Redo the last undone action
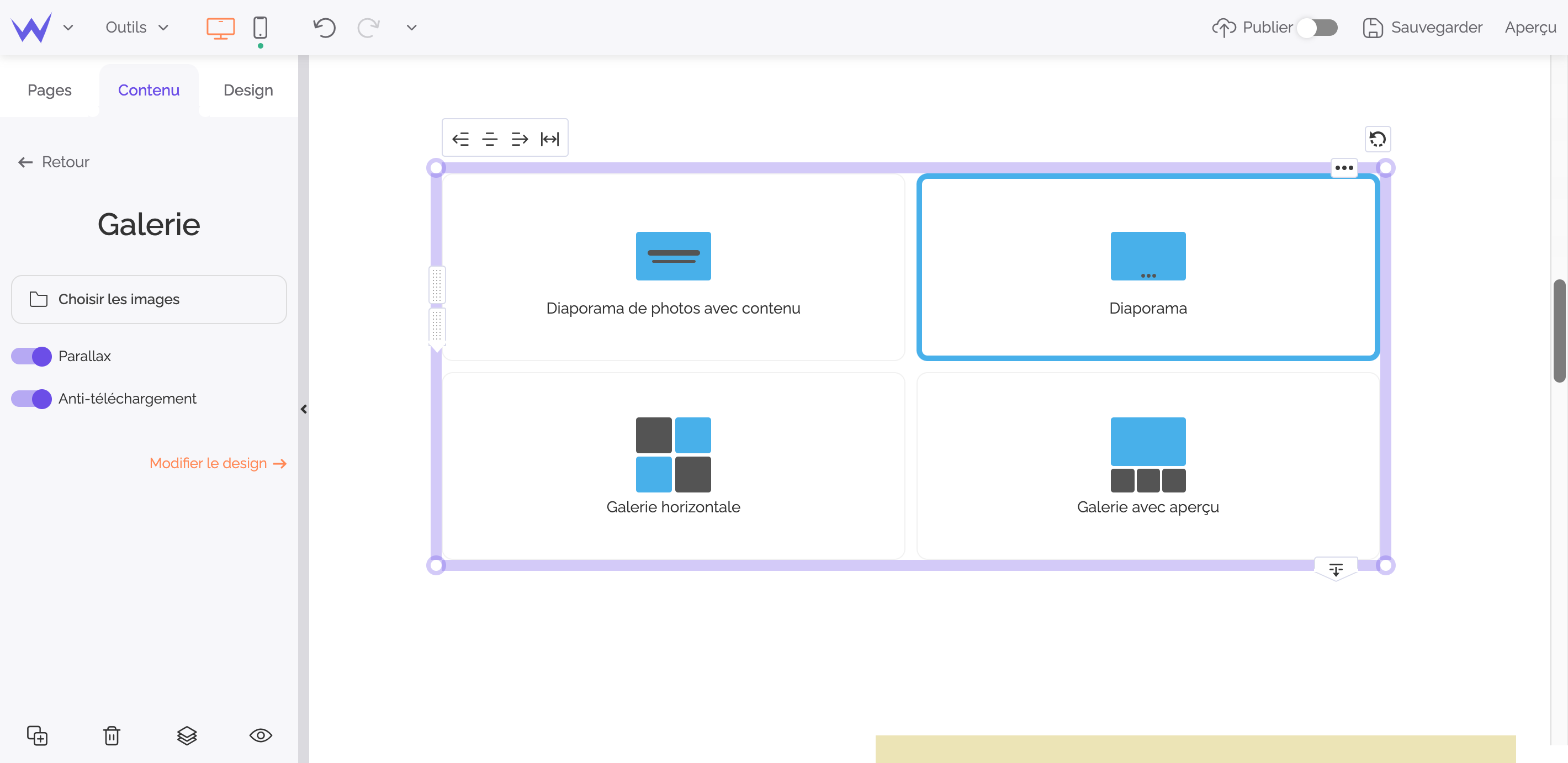This screenshot has height=763, width=1568. [368, 28]
